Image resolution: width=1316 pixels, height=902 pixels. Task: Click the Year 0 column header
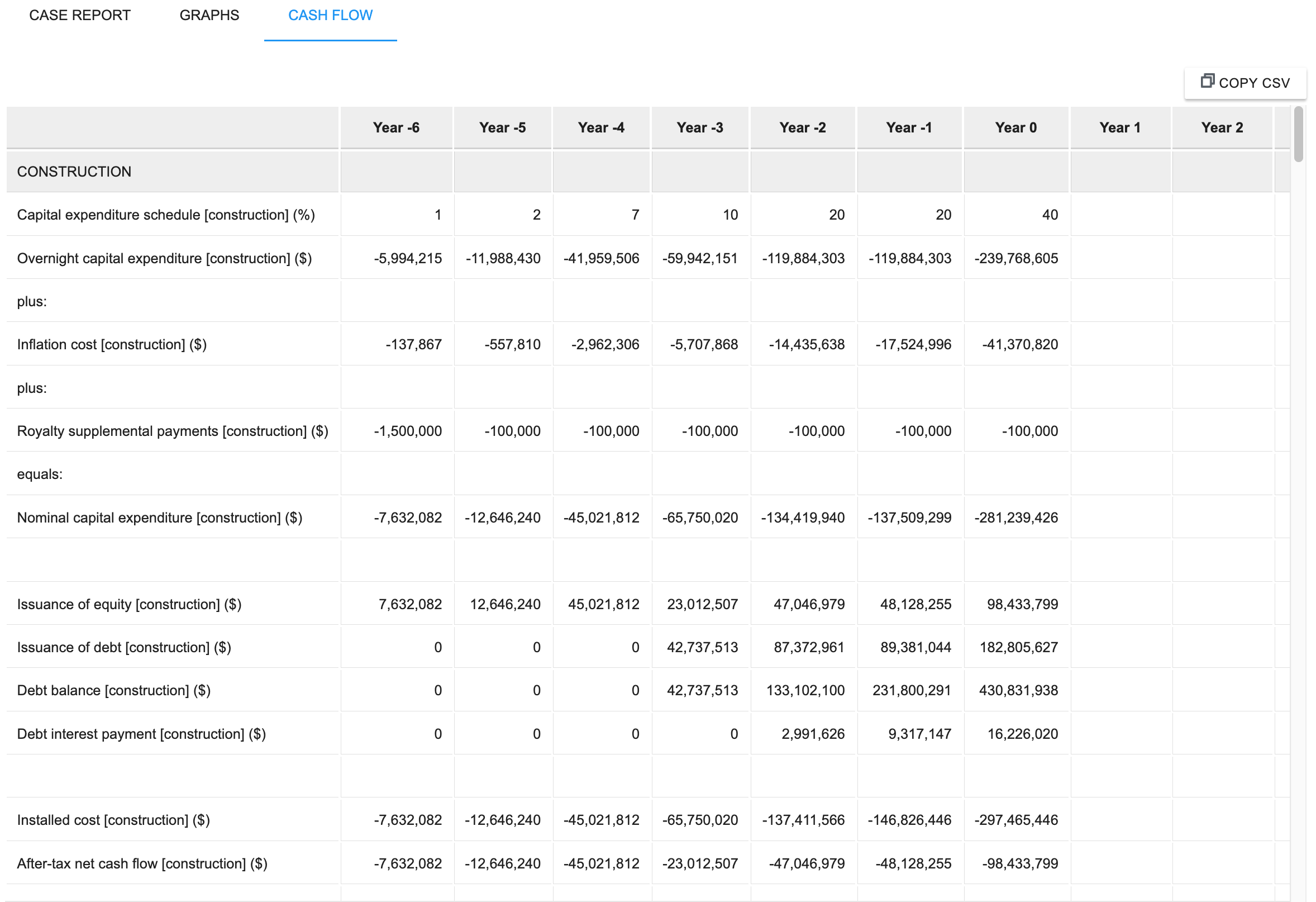[1015, 127]
